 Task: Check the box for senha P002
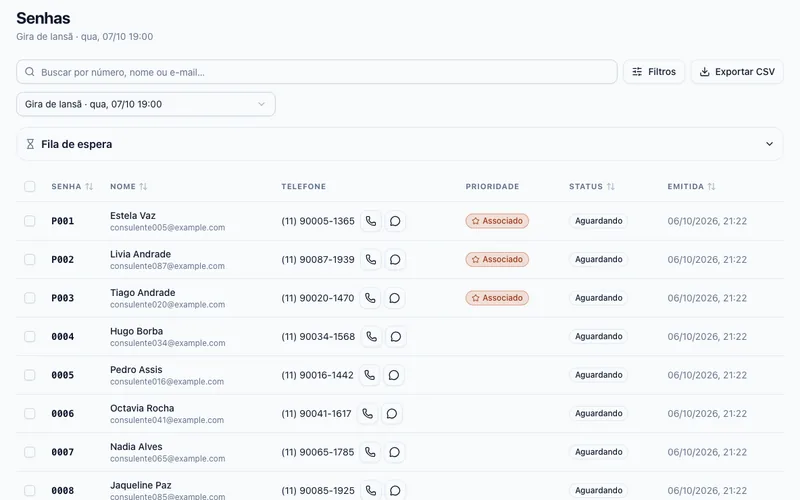point(30,259)
